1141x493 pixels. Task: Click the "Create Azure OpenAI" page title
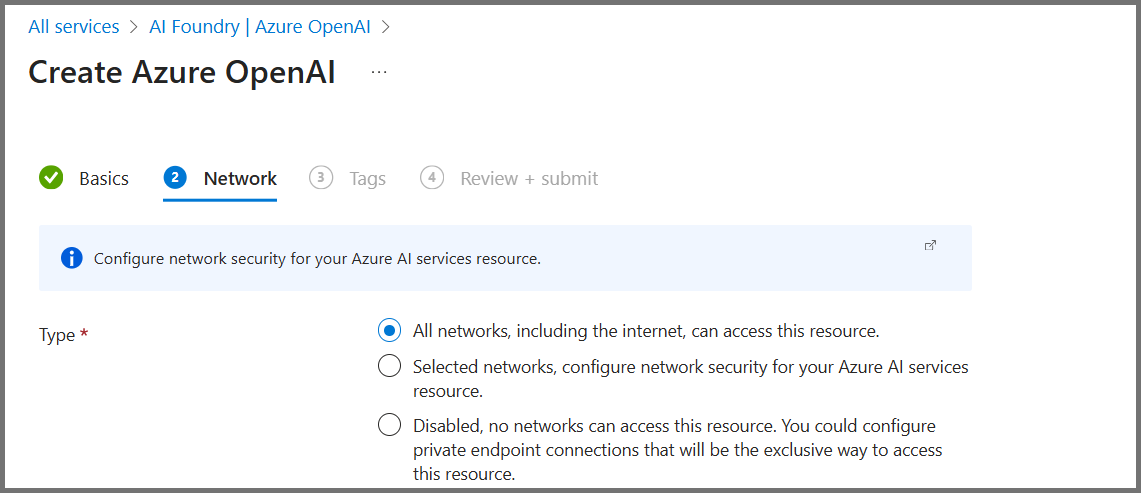[182, 72]
